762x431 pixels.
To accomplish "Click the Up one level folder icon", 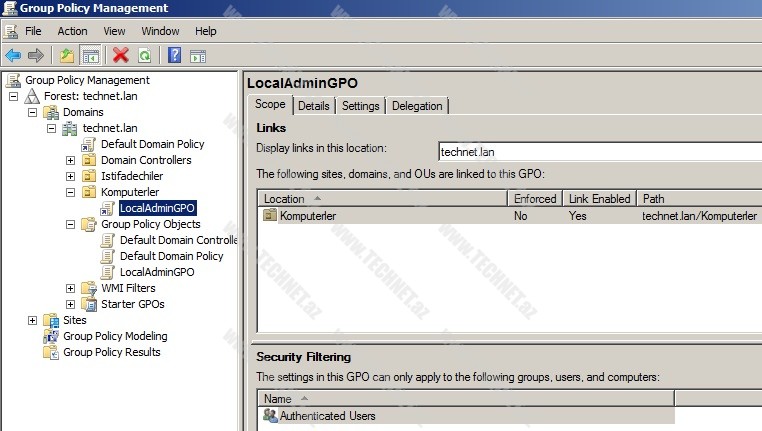I will tap(66, 55).
